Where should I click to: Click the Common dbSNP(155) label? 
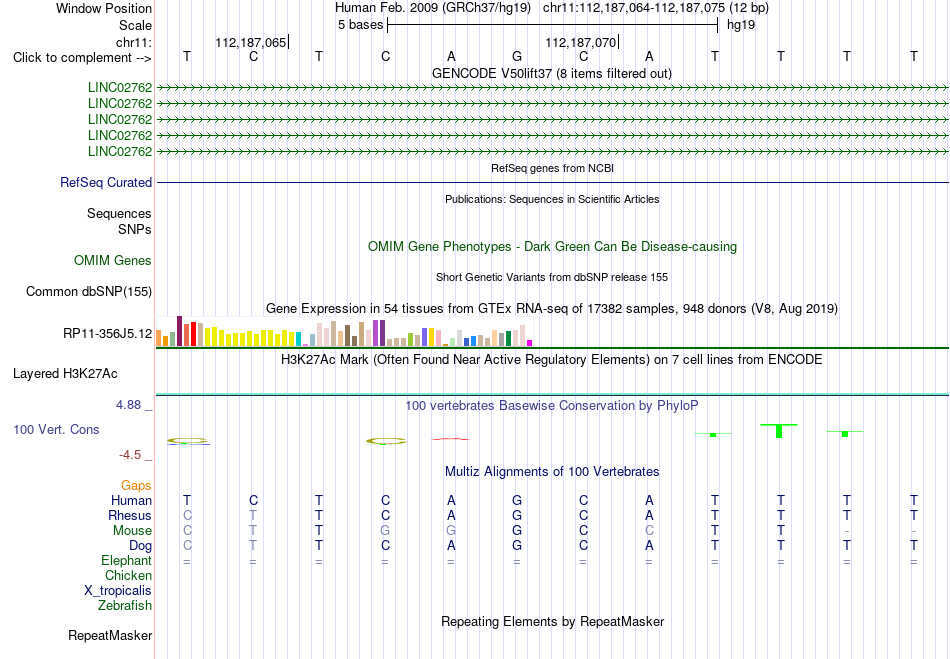[x=89, y=291]
